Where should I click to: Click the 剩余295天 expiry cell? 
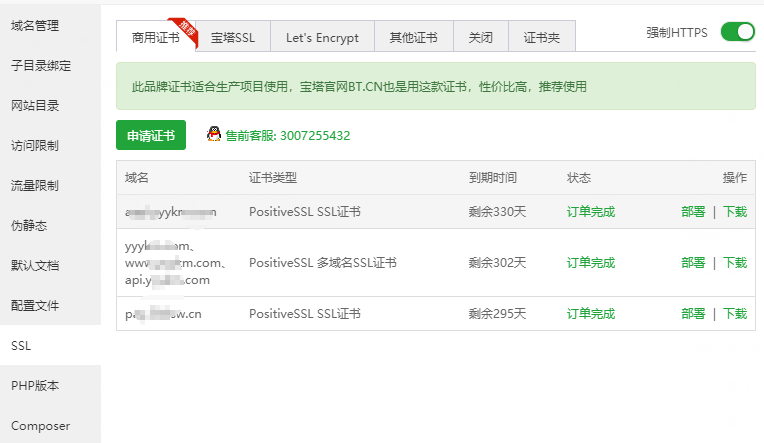tap(497, 313)
